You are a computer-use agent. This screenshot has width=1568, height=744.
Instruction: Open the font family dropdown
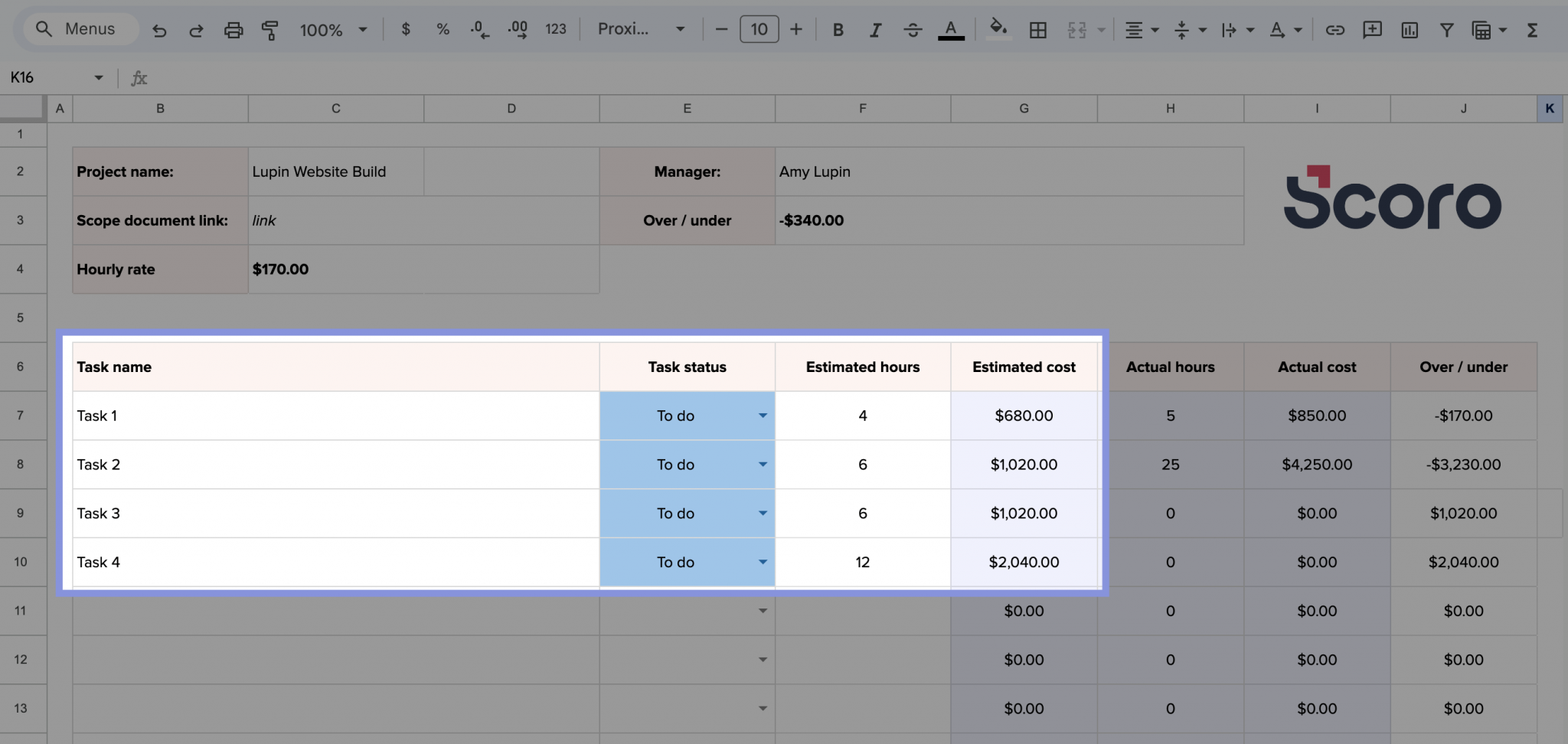pos(642,29)
